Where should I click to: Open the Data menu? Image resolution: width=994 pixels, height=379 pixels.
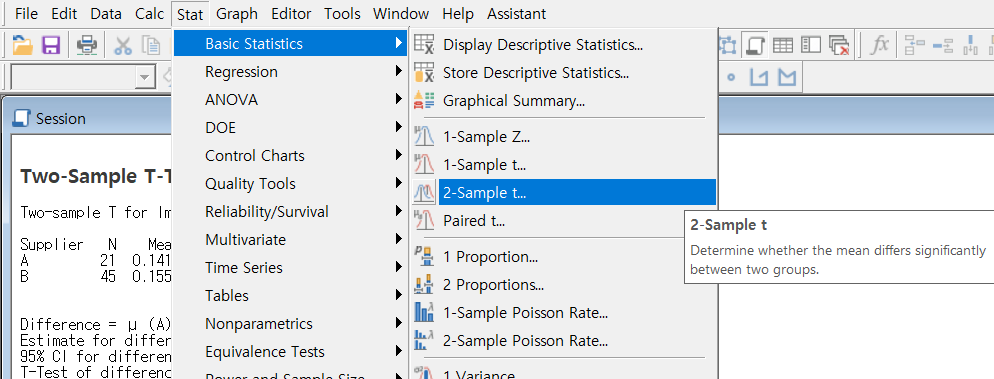point(106,13)
